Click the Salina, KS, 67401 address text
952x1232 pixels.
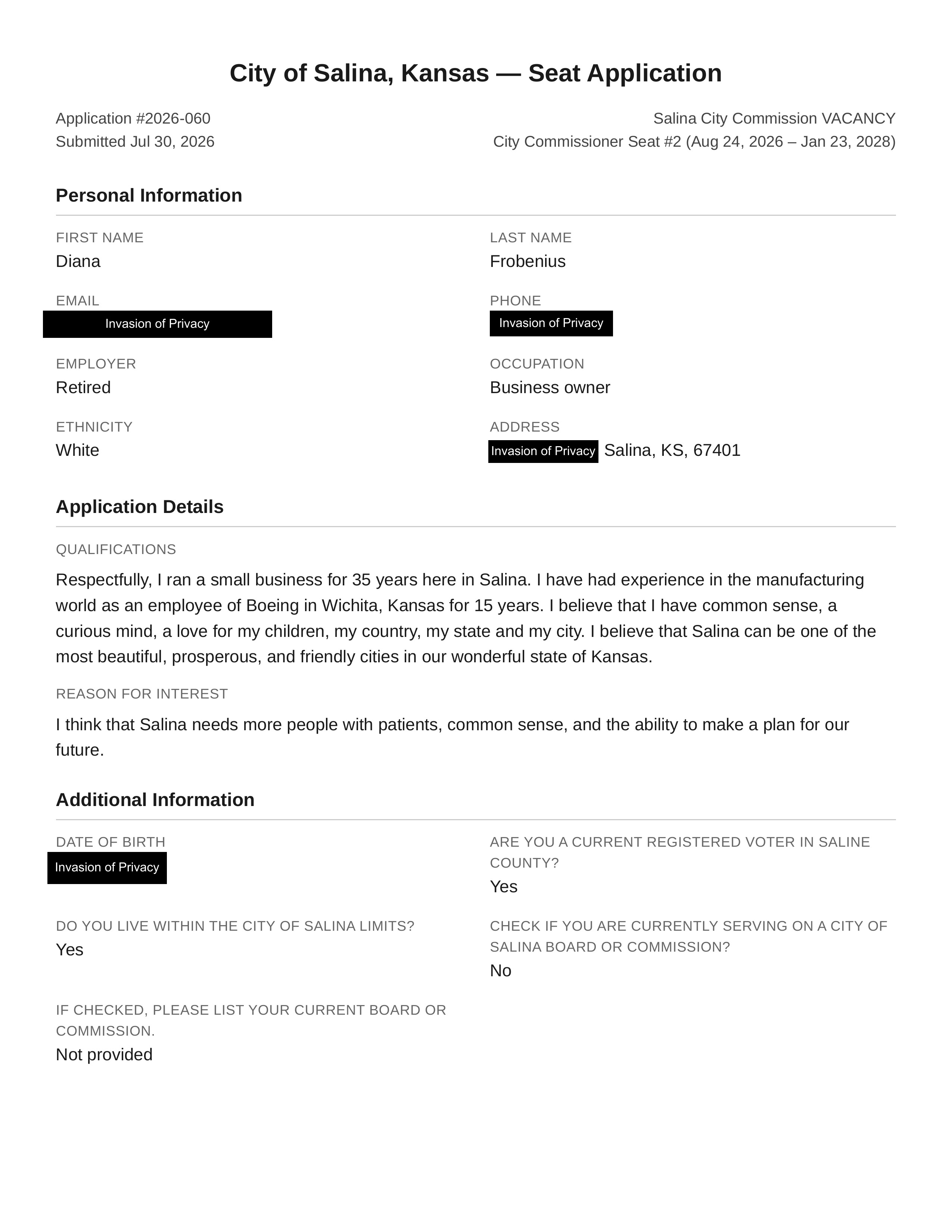672,450
